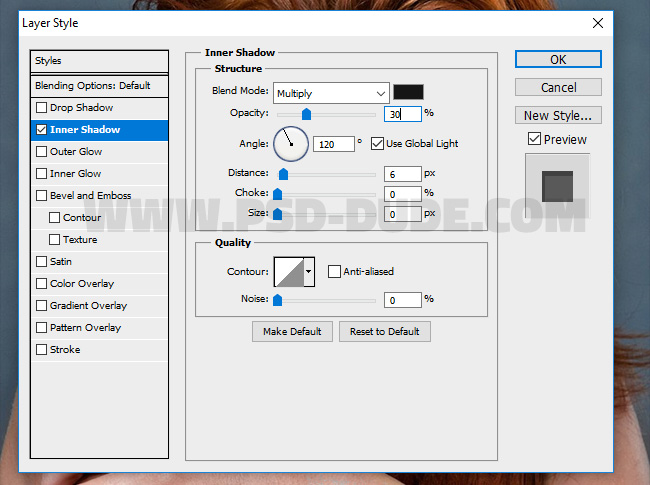Click the New Style... button
The height and width of the screenshot is (485, 650).
pos(558,115)
